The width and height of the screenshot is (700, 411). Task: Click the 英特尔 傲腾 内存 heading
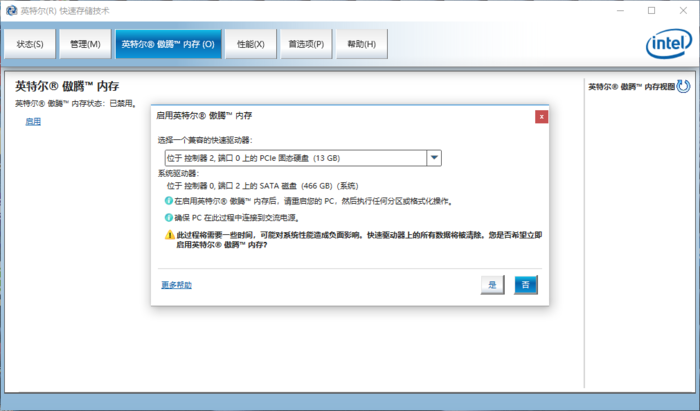click(x=67, y=86)
